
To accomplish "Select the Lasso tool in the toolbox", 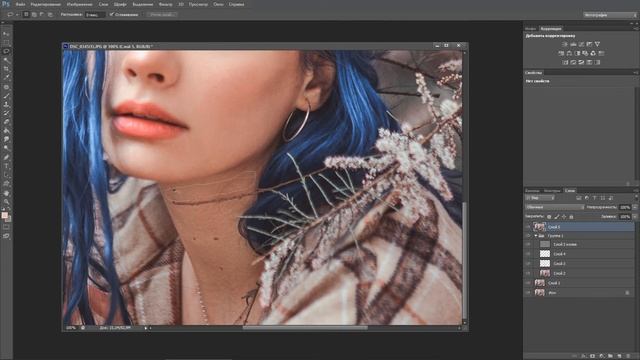I will [6, 51].
